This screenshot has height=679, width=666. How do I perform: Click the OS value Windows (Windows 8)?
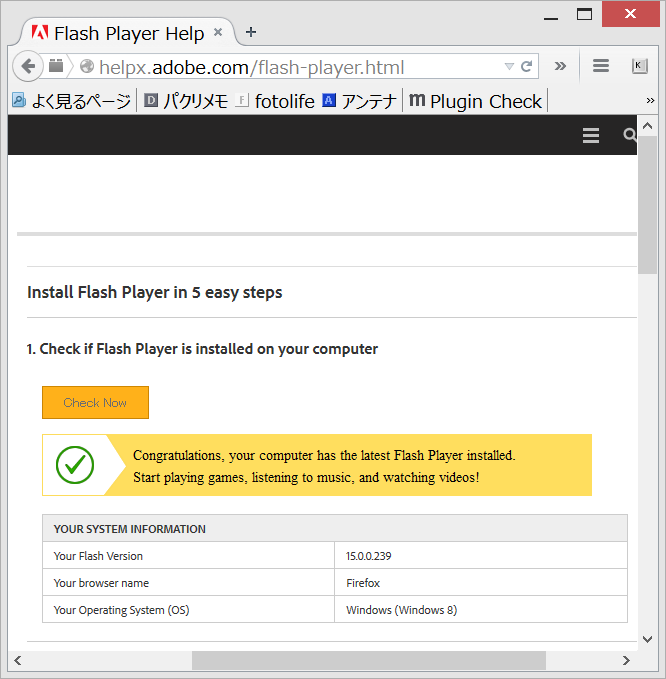pyautogui.click(x=401, y=610)
